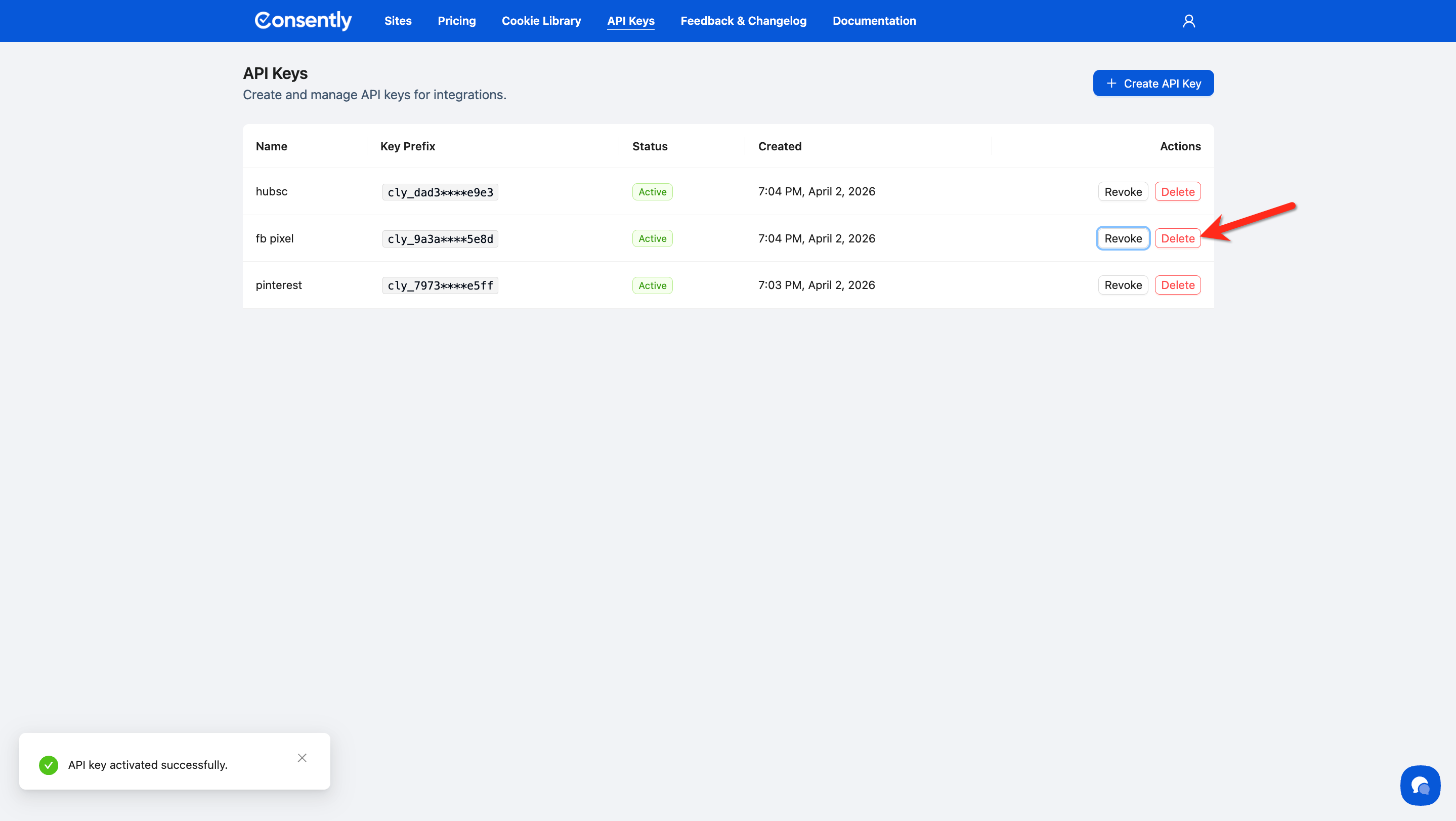Click the green success checkmark icon

click(x=49, y=765)
